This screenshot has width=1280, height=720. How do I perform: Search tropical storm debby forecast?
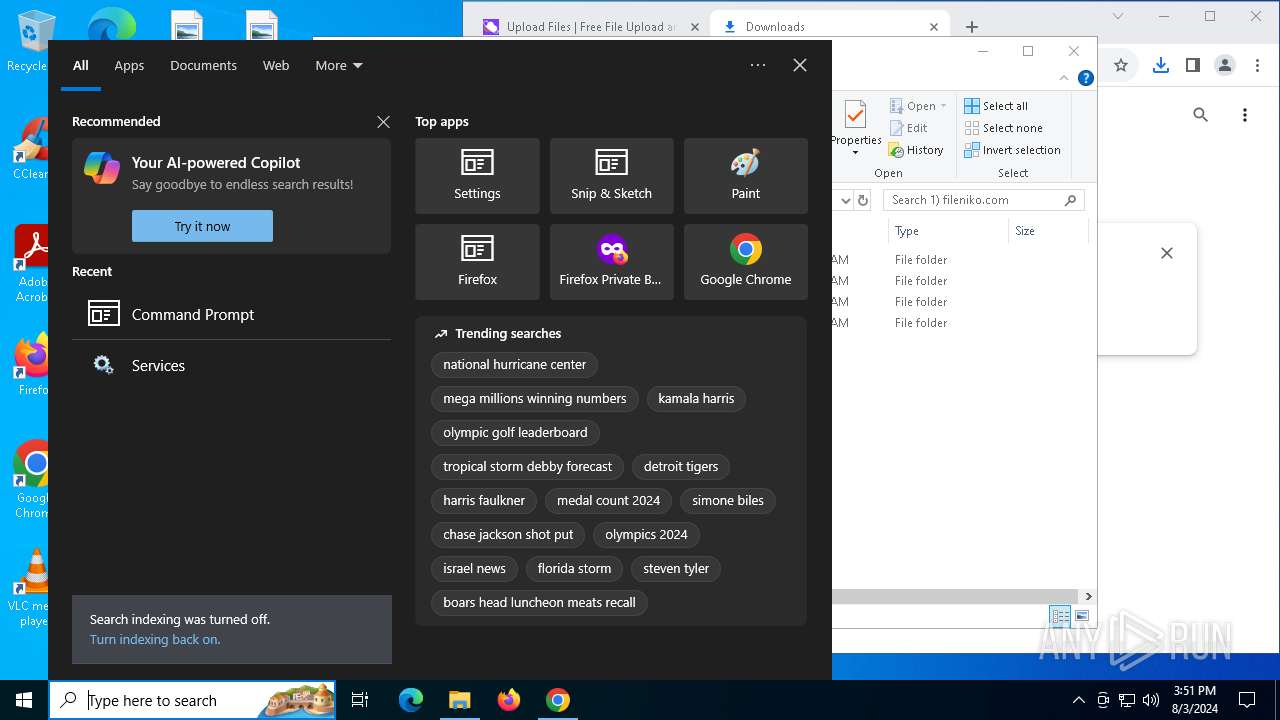[528, 467]
